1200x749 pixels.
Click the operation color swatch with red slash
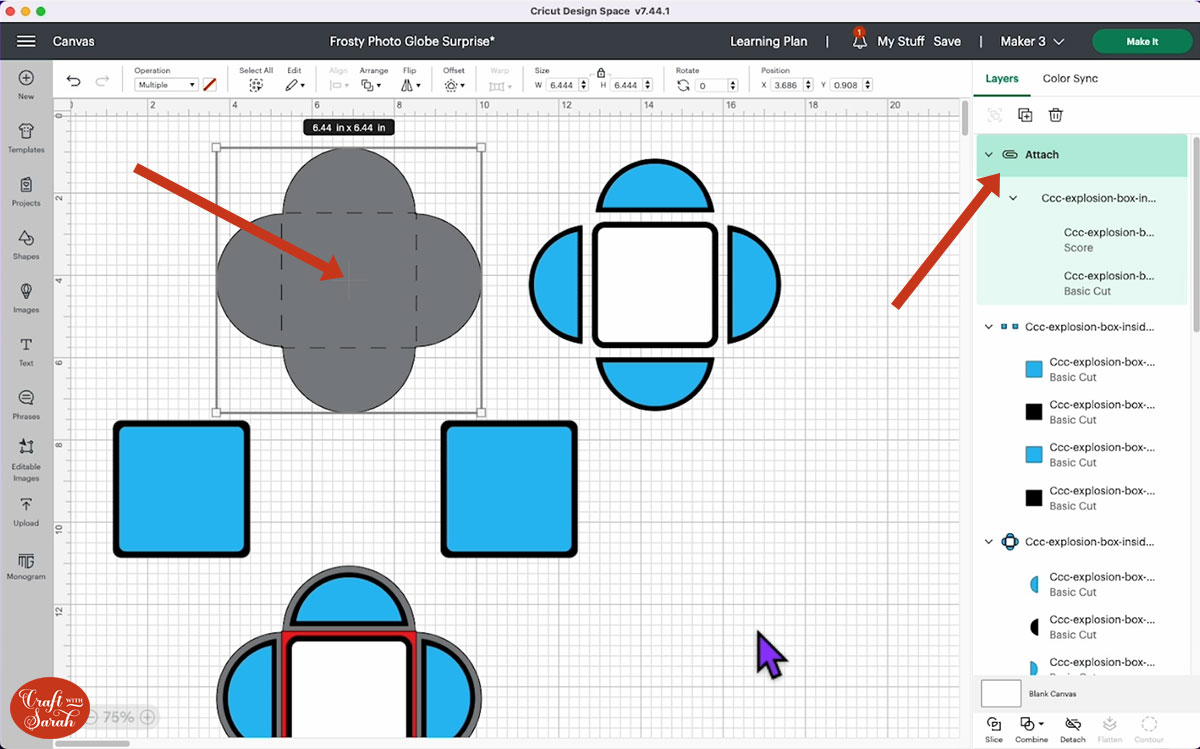pyautogui.click(x=209, y=85)
